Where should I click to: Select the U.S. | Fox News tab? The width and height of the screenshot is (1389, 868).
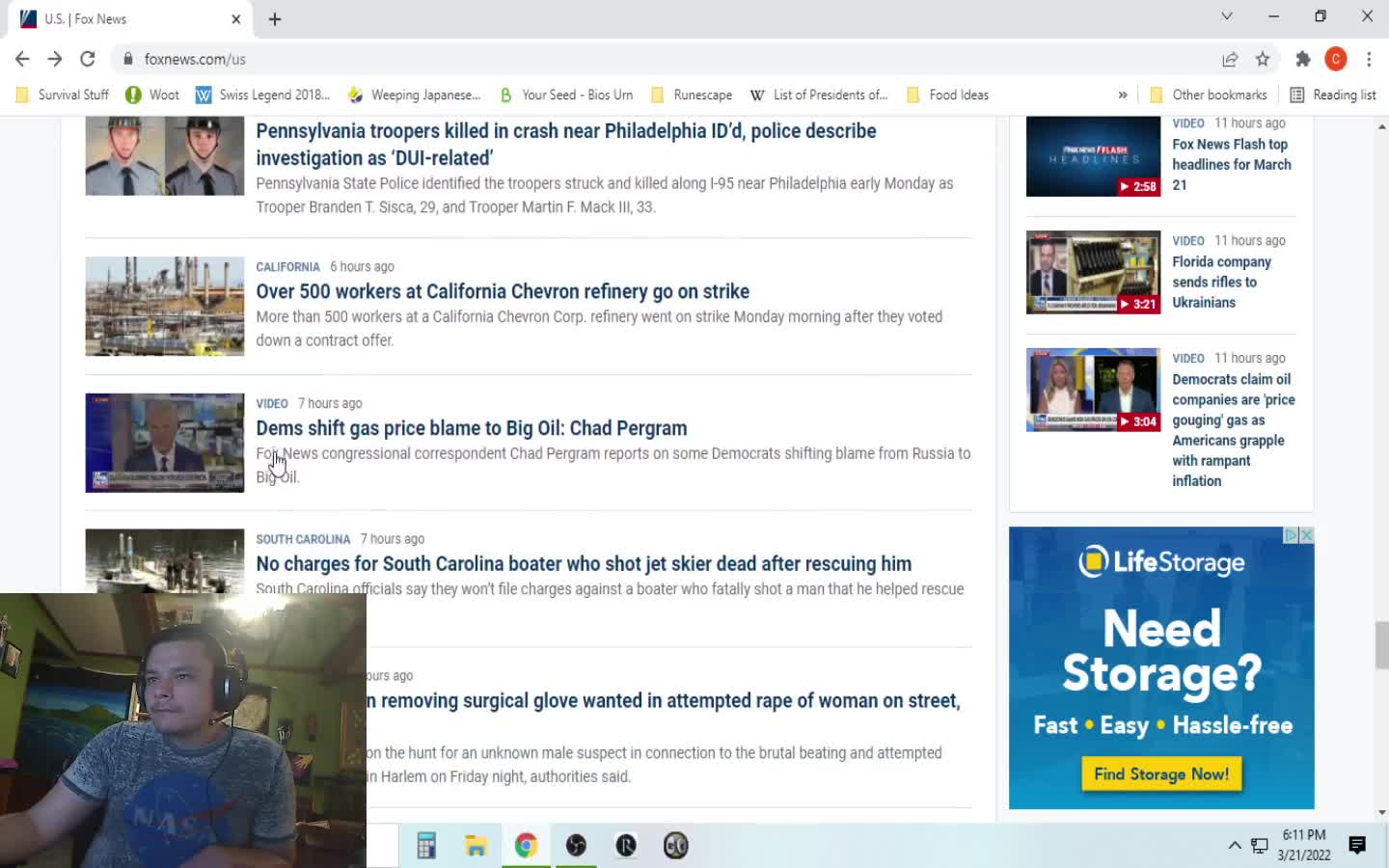point(130,19)
